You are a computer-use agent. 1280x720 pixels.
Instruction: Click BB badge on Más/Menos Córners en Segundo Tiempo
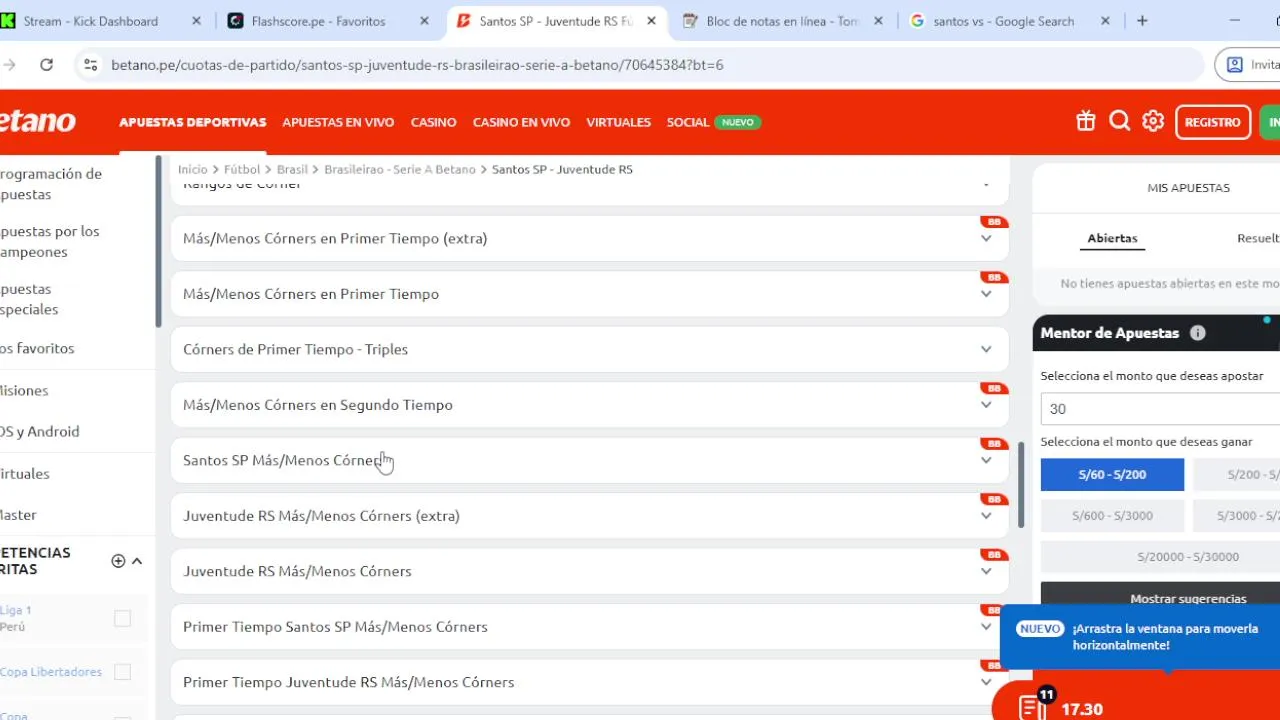click(x=993, y=388)
